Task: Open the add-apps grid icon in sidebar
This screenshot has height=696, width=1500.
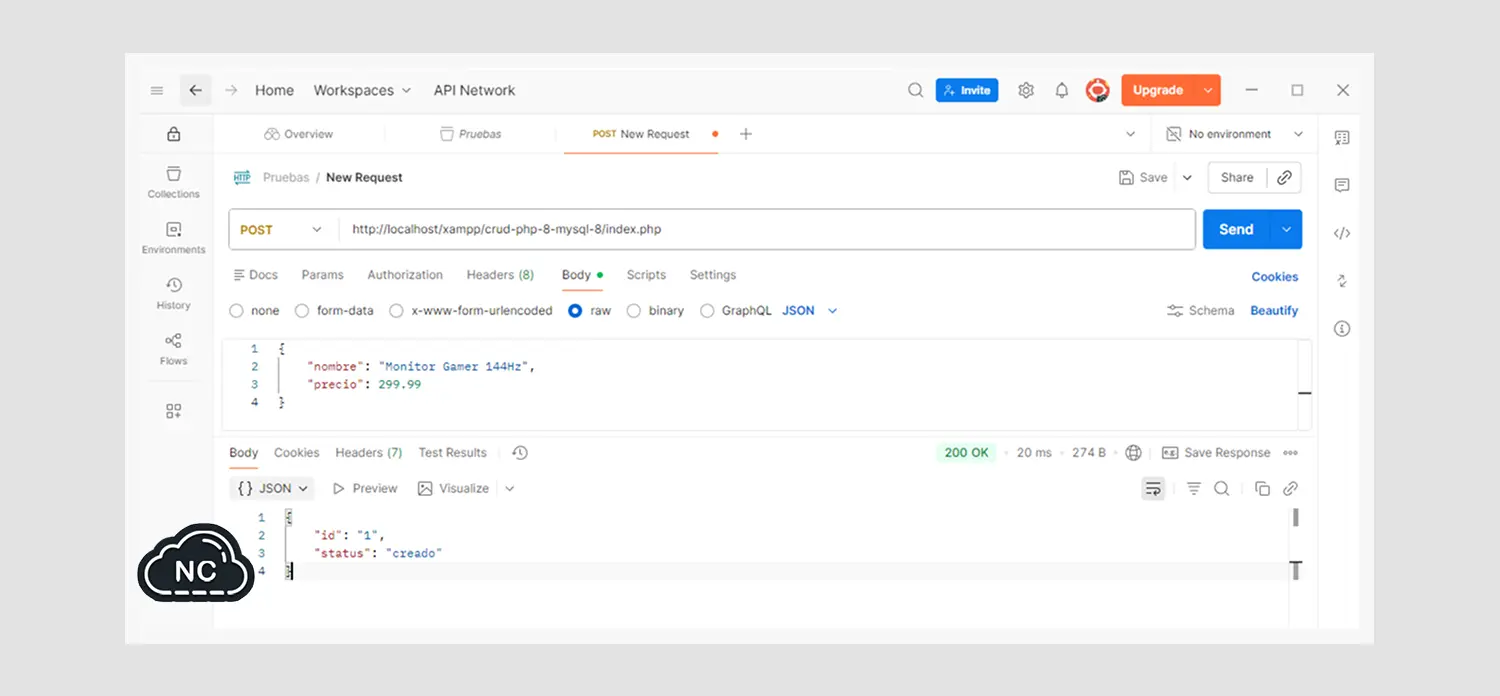Action: [x=174, y=411]
